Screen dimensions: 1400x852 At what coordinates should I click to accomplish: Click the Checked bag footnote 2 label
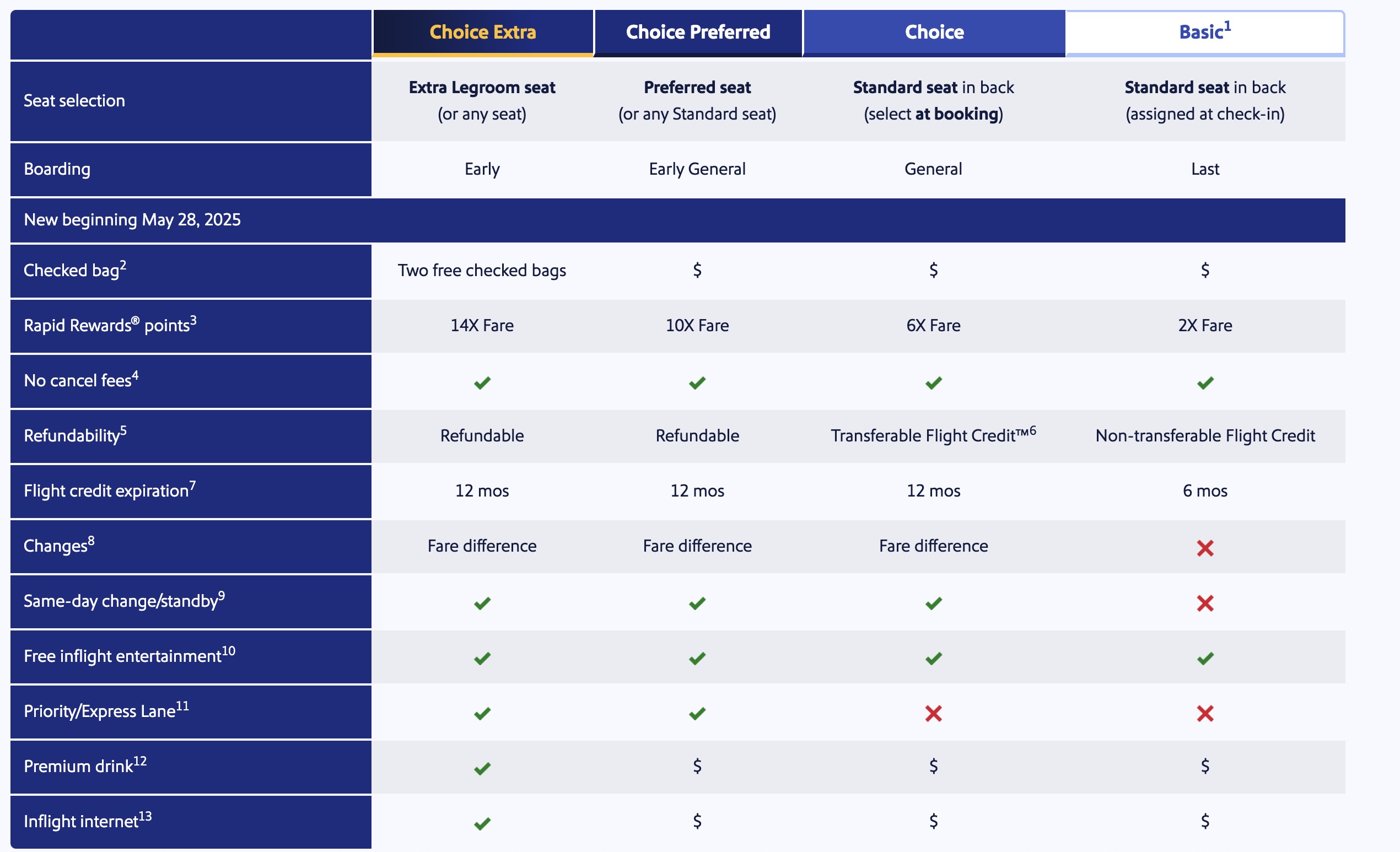[x=75, y=269]
